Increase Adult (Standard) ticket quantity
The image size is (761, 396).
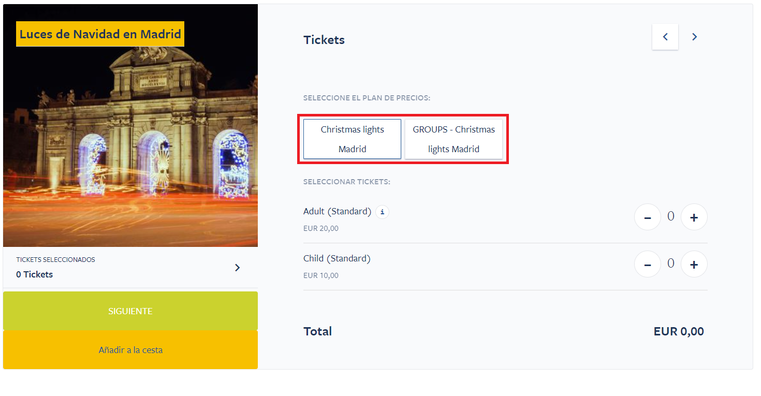(694, 217)
